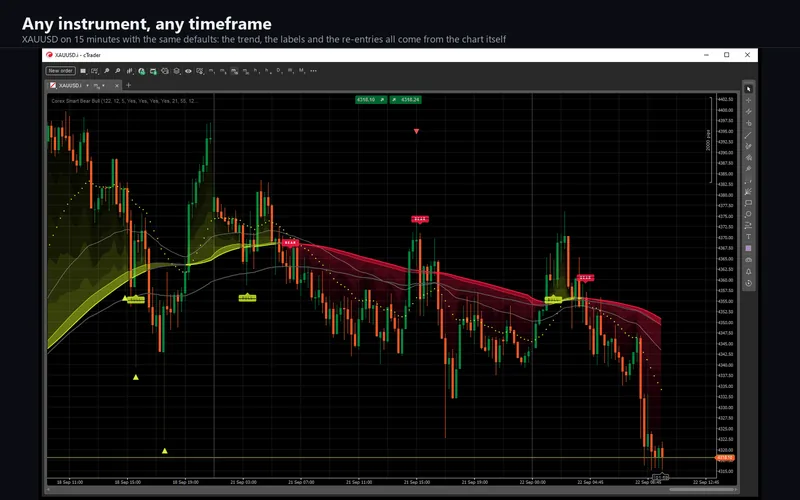Select the cursor pointer tool in right sidebar
The image size is (800, 500).
pyautogui.click(x=748, y=89)
